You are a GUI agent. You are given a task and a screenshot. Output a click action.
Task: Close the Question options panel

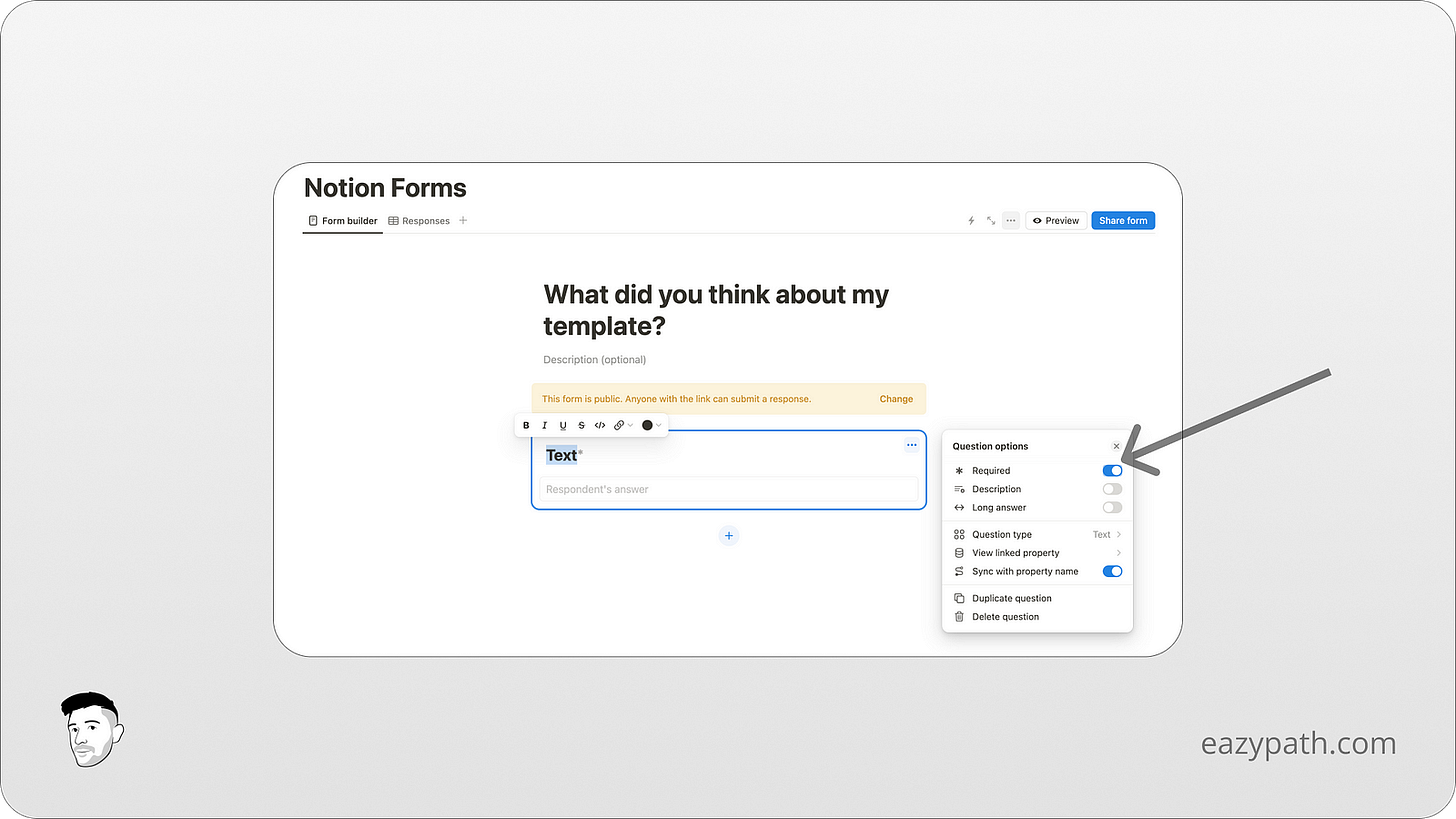click(1117, 446)
